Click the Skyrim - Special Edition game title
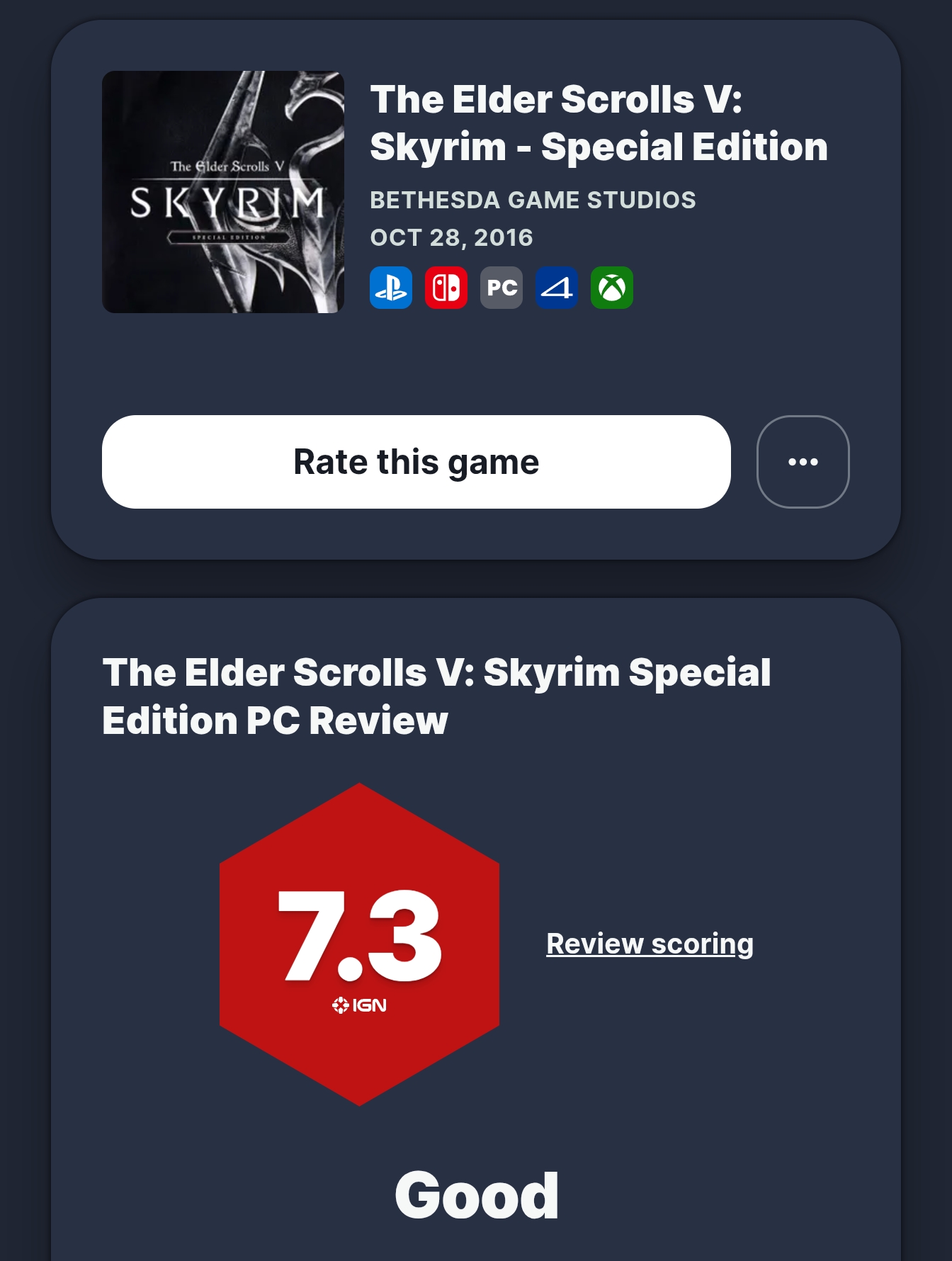The height and width of the screenshot is (1261, 952). tap(599, 123)
